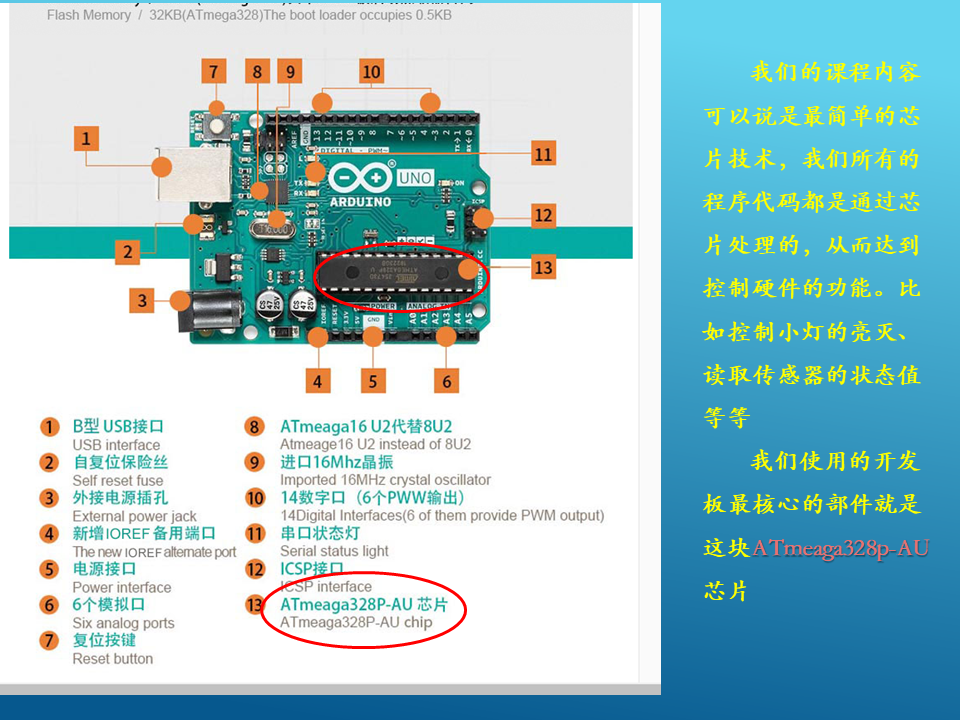Click legend circle 8 beside ATmega16 U2 text

(x=255, y=427)
